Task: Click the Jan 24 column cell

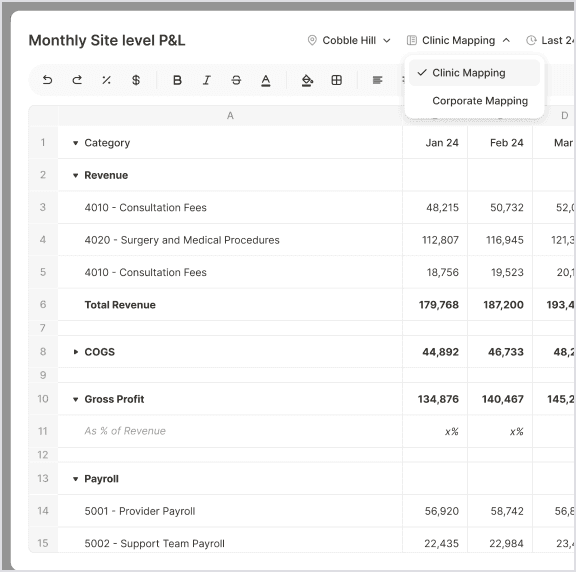Action: pos(435,143)
